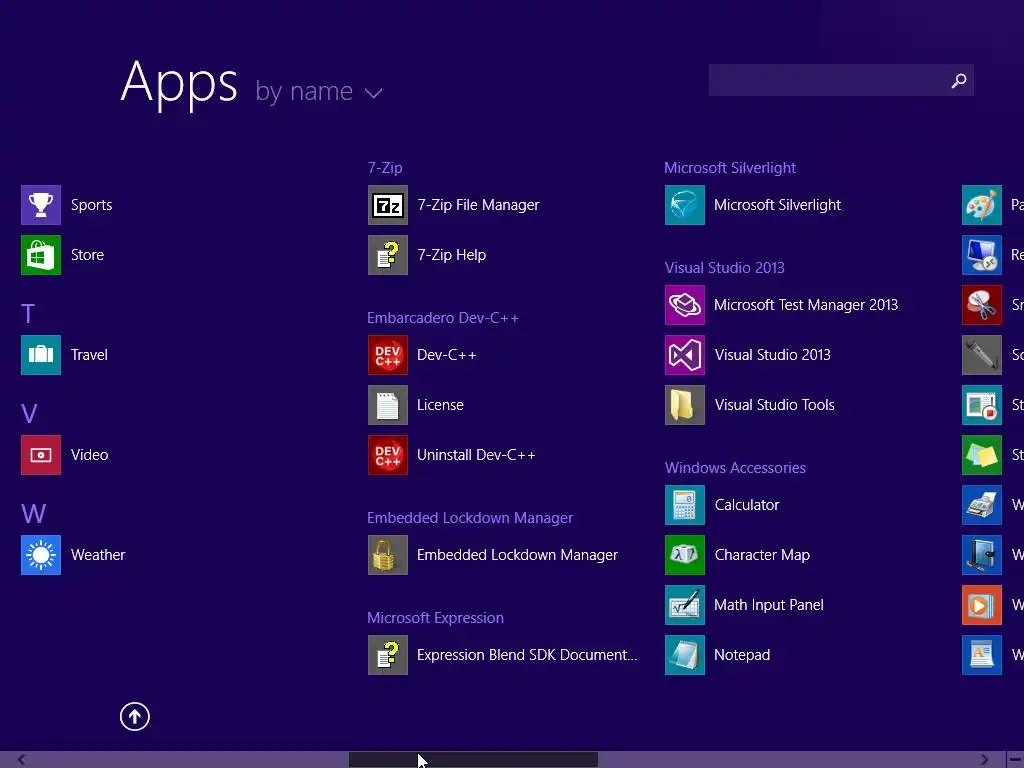1024x768 pixels.
Task: Open the Travel suitcase icon
Action: point(40,355)
